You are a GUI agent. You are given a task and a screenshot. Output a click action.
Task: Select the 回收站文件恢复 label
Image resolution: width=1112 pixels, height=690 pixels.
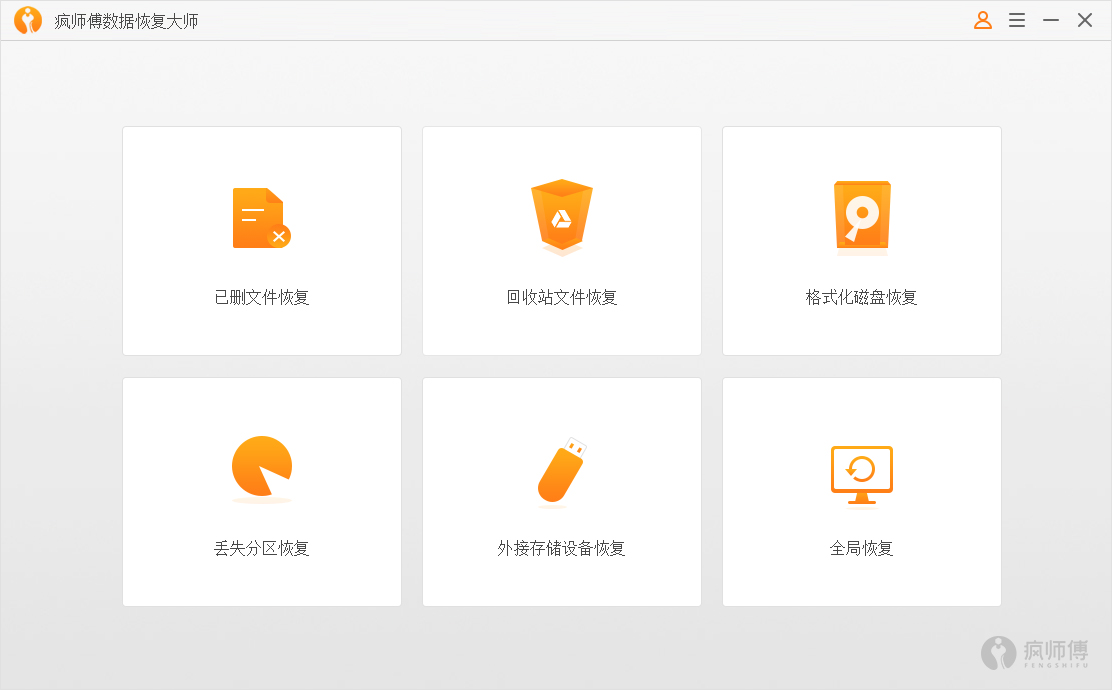pyautogui.click(x=562, y=297)
